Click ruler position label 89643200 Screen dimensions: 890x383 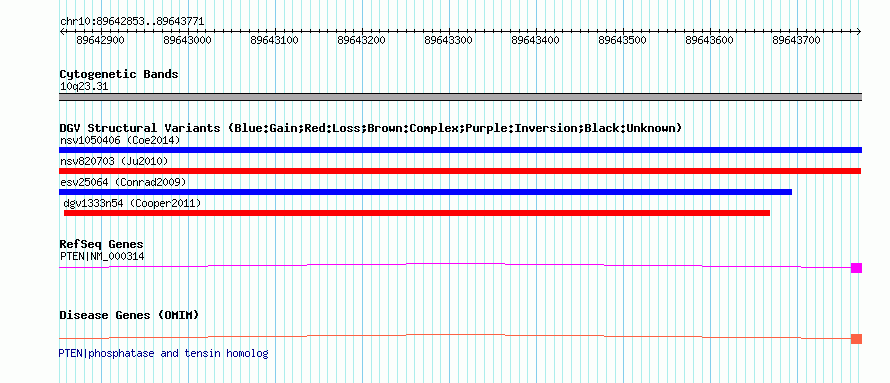[362, 40]
